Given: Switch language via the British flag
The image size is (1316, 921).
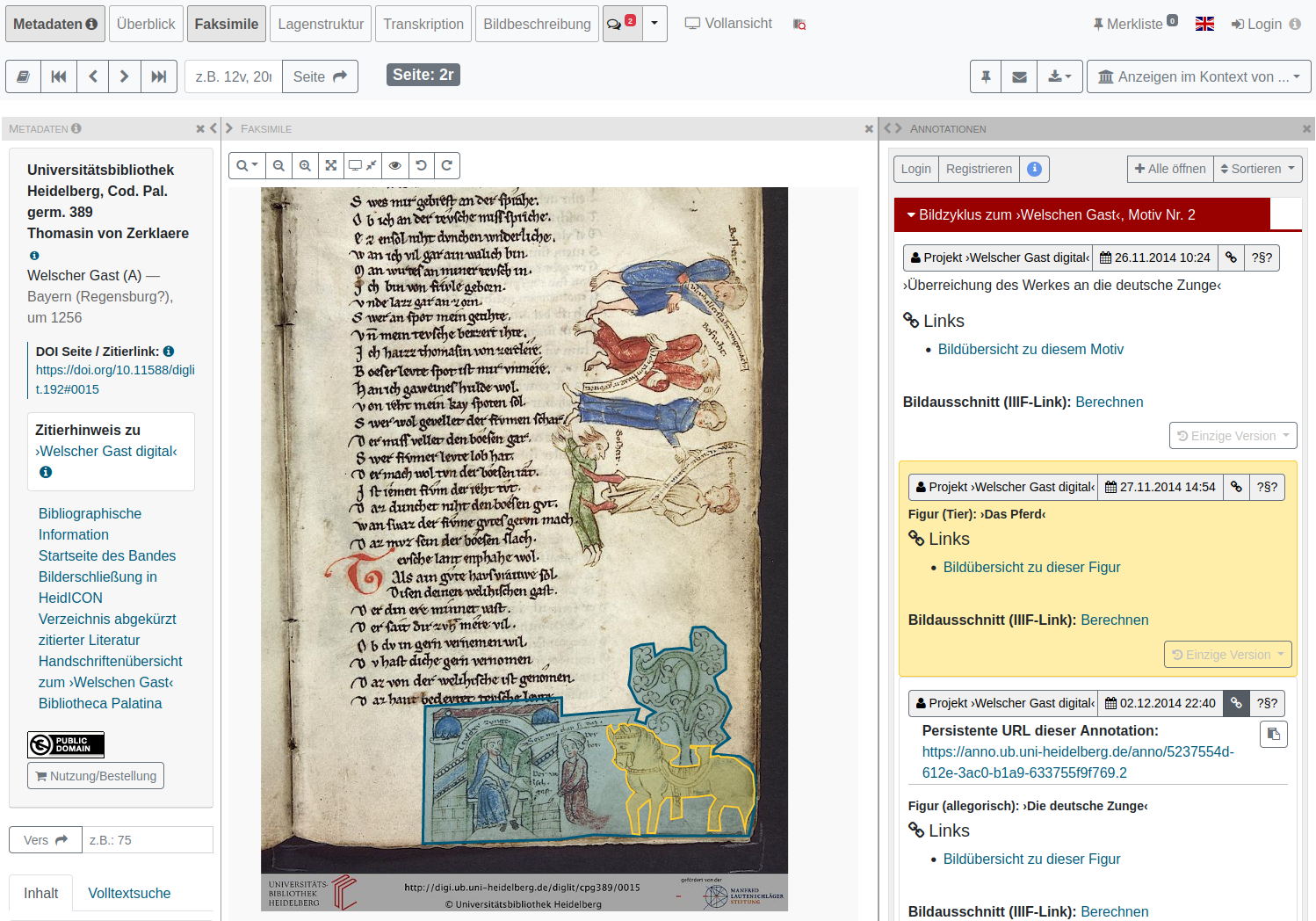Looking at the screenshot, I should point(1204,24).
